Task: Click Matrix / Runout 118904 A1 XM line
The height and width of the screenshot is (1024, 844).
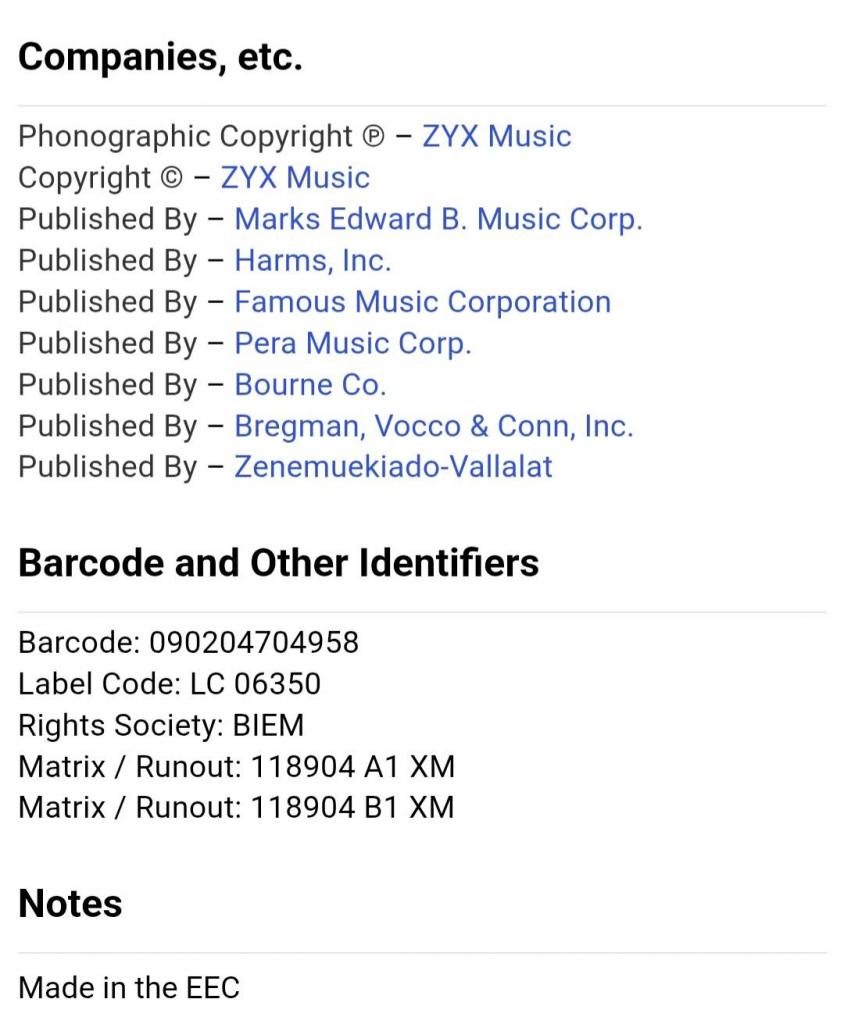Action: (x=236, y=767)
